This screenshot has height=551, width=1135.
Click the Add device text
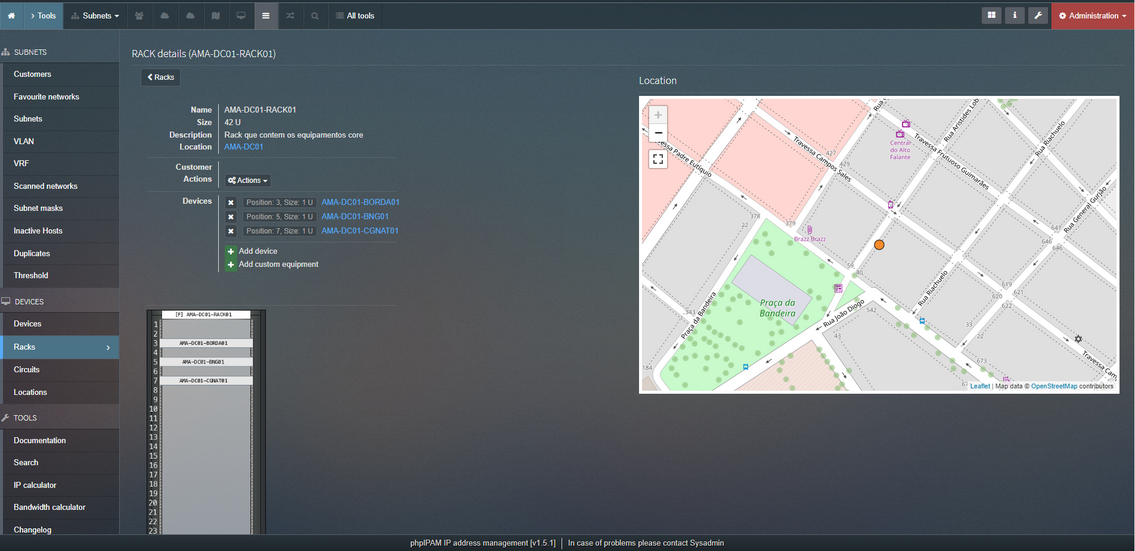(x=258, y=251)
